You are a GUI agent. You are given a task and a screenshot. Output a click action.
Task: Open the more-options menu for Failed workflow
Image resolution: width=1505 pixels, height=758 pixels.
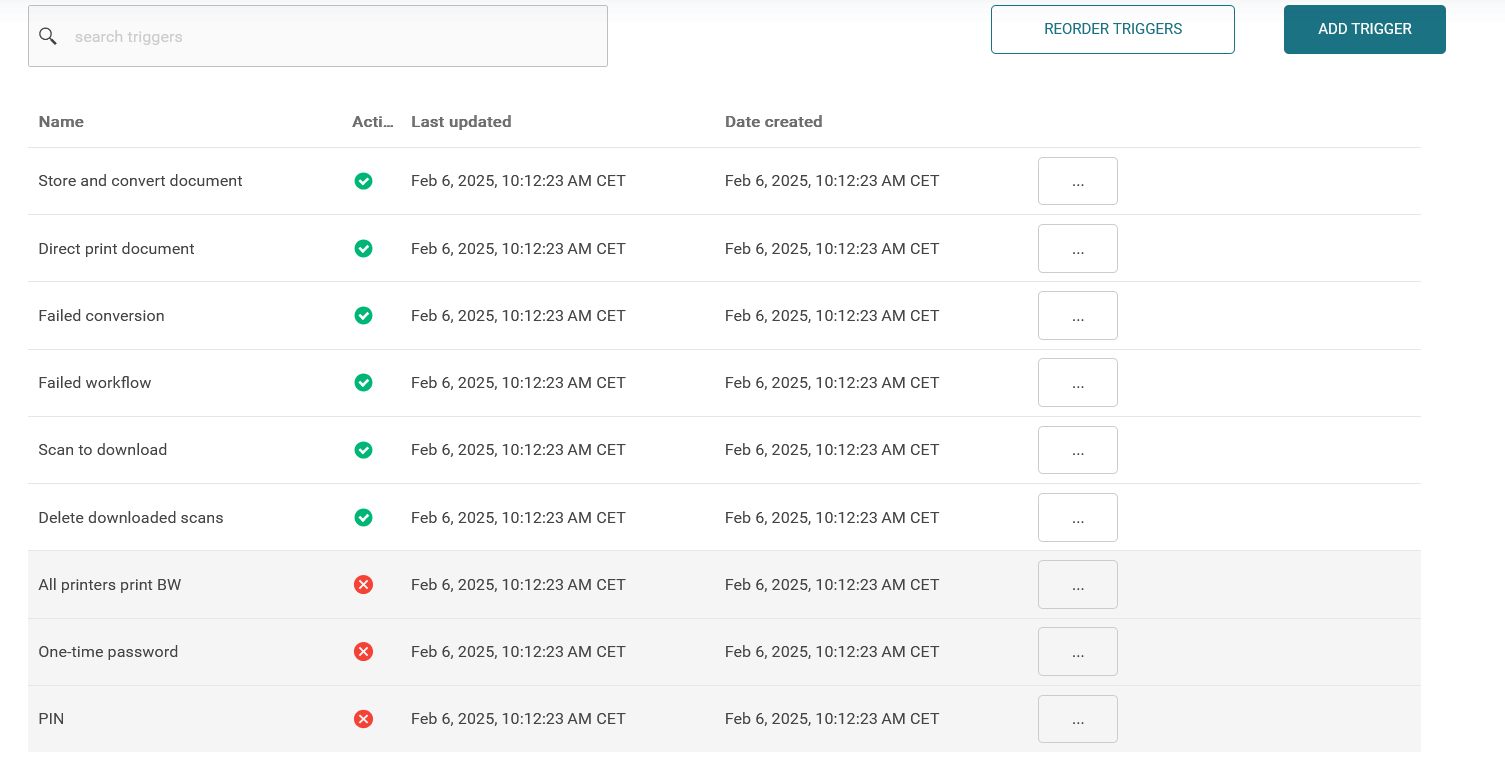click(x=1077, y=382)
